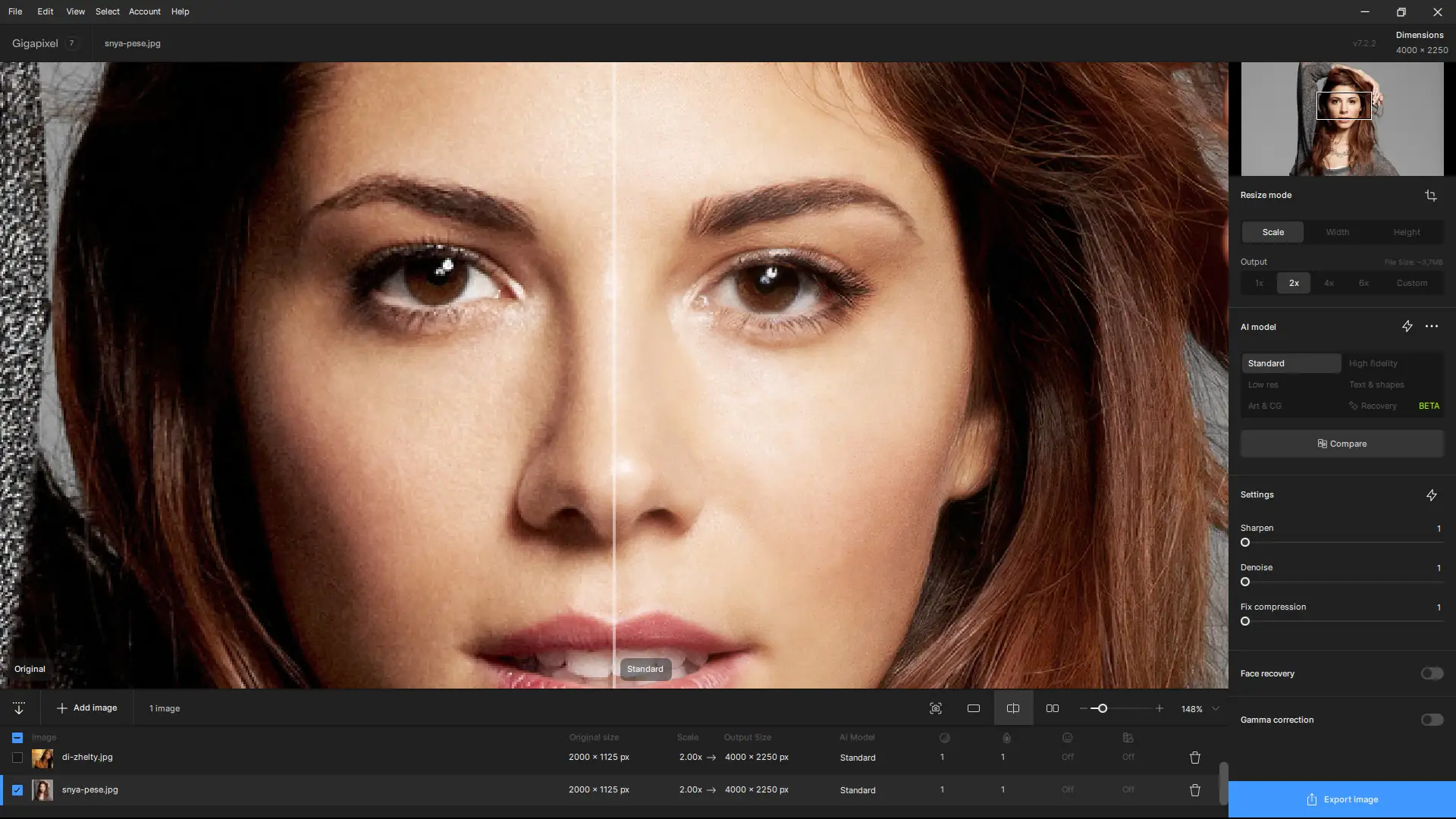Delete the di-zhelty.jpg row with trash icon
Screen dimensions: 1456x819
coord(1194,758)
